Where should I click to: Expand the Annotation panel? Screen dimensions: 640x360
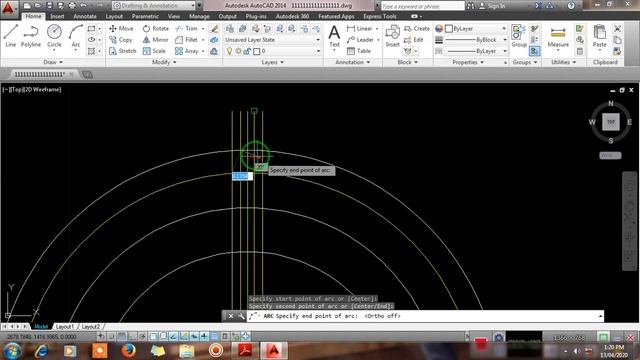tap(353, 62)
